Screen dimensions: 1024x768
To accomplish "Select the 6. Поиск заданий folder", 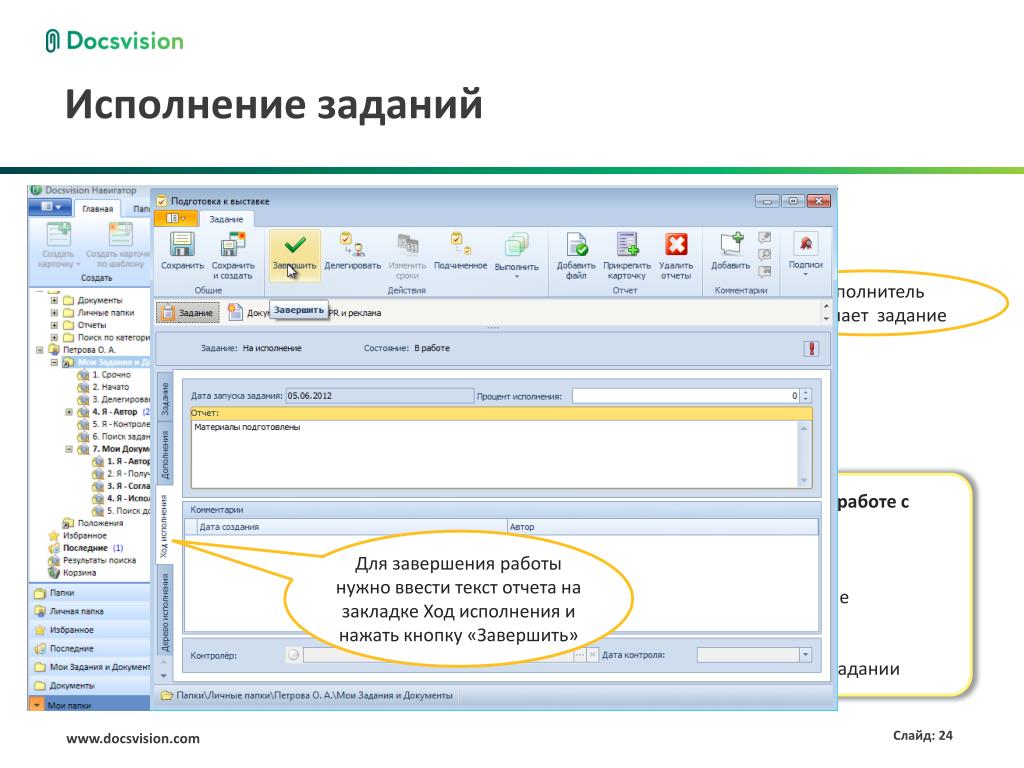I will point(114,437).
